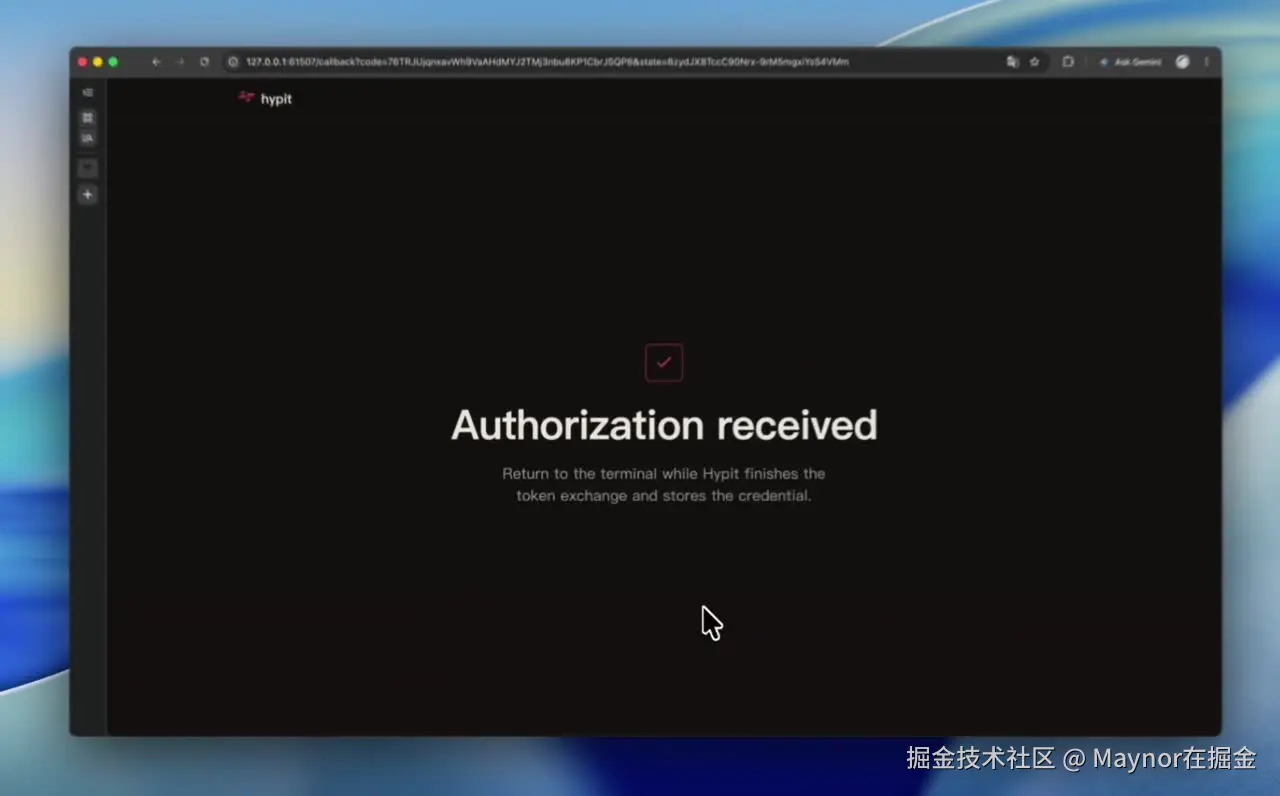1280x796 pixels.
Task: Go back with the browser back arrow
Action: point(156,62)
